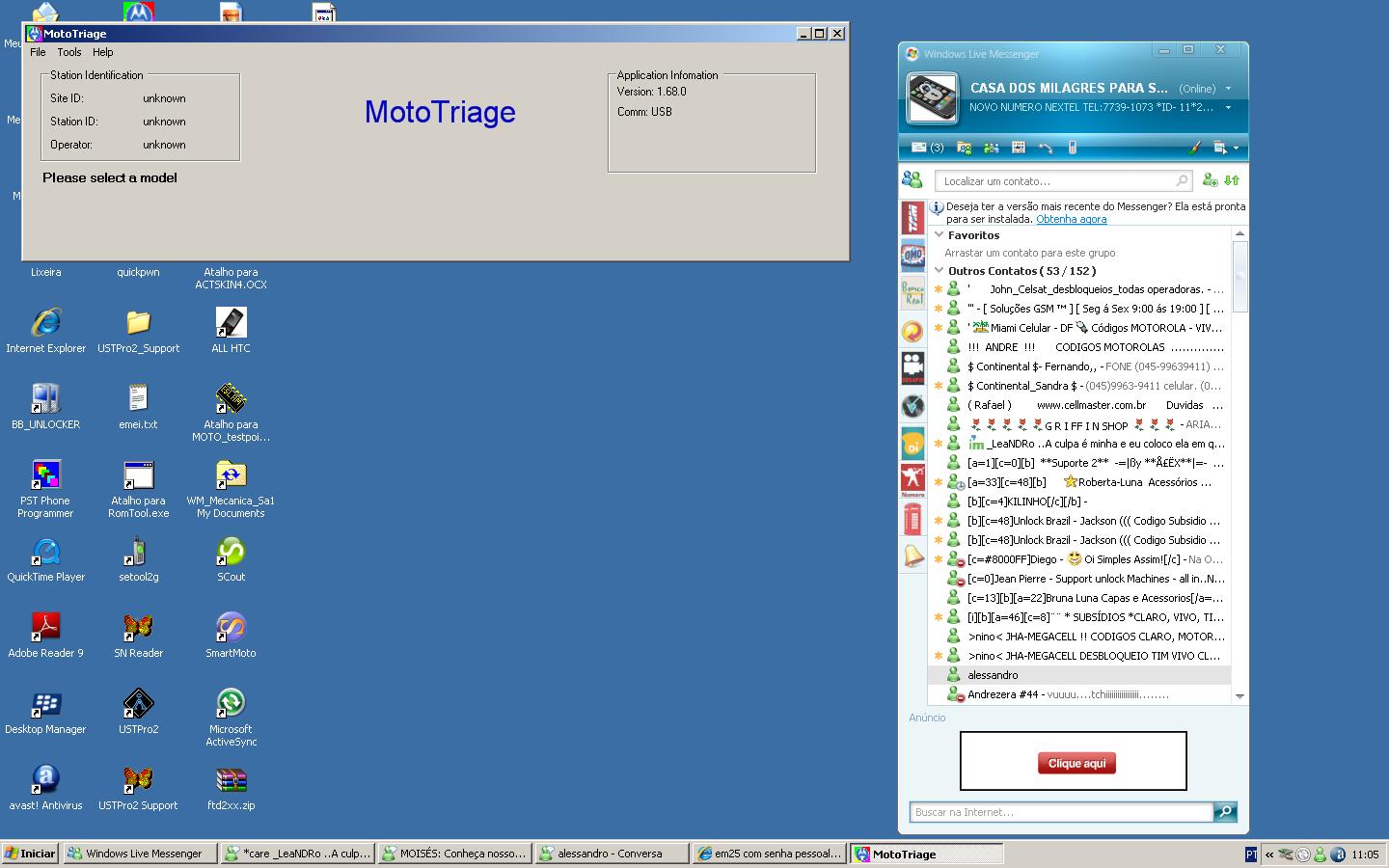Image resolution: width=1389 pixels, height=868 pixels.
Task: Select the GRIFFIN SHOP contact
Action: [x=1079, y=424]
